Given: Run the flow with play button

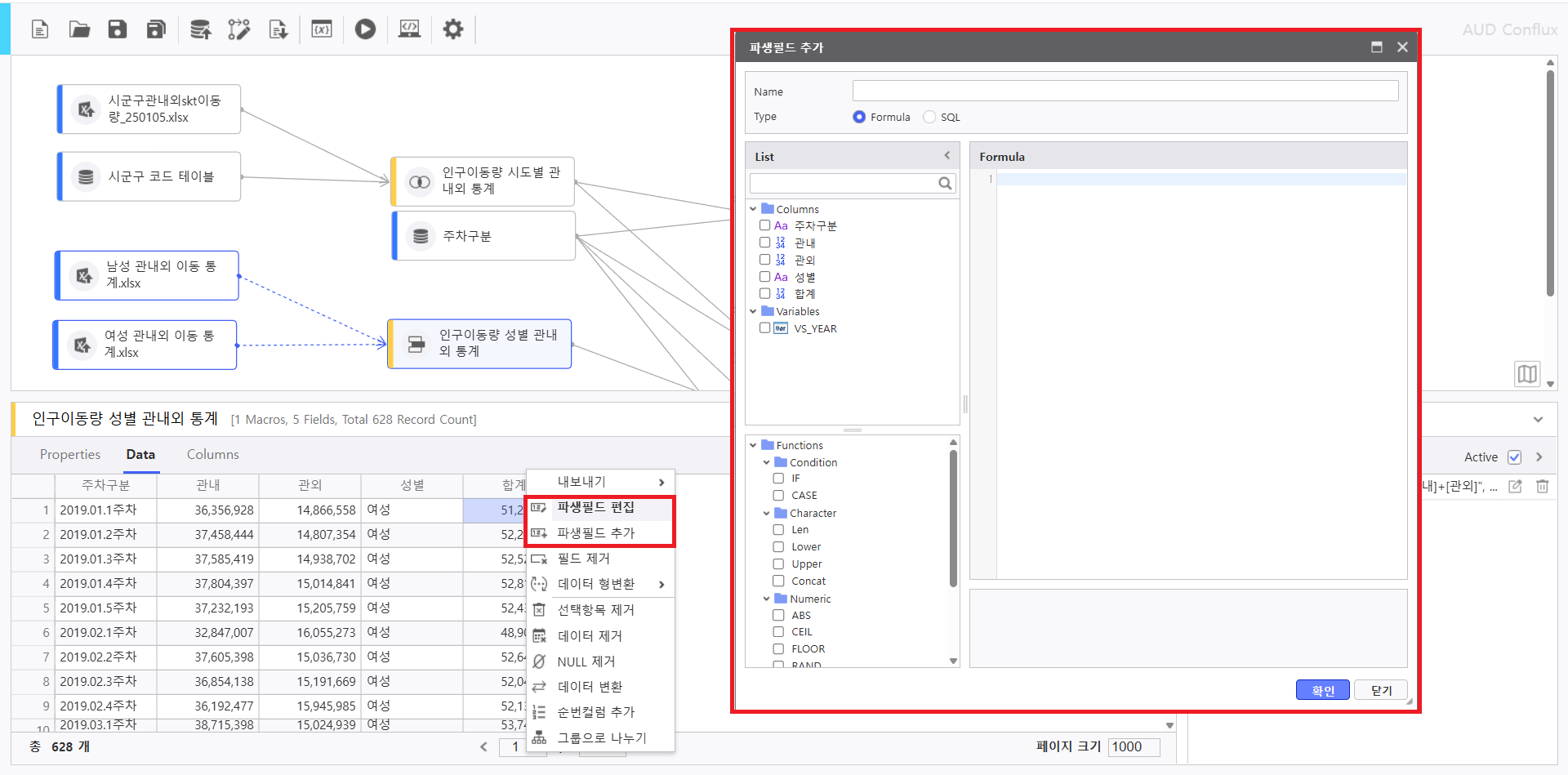Looking at the screenshot, I should (x=365, y=30).
